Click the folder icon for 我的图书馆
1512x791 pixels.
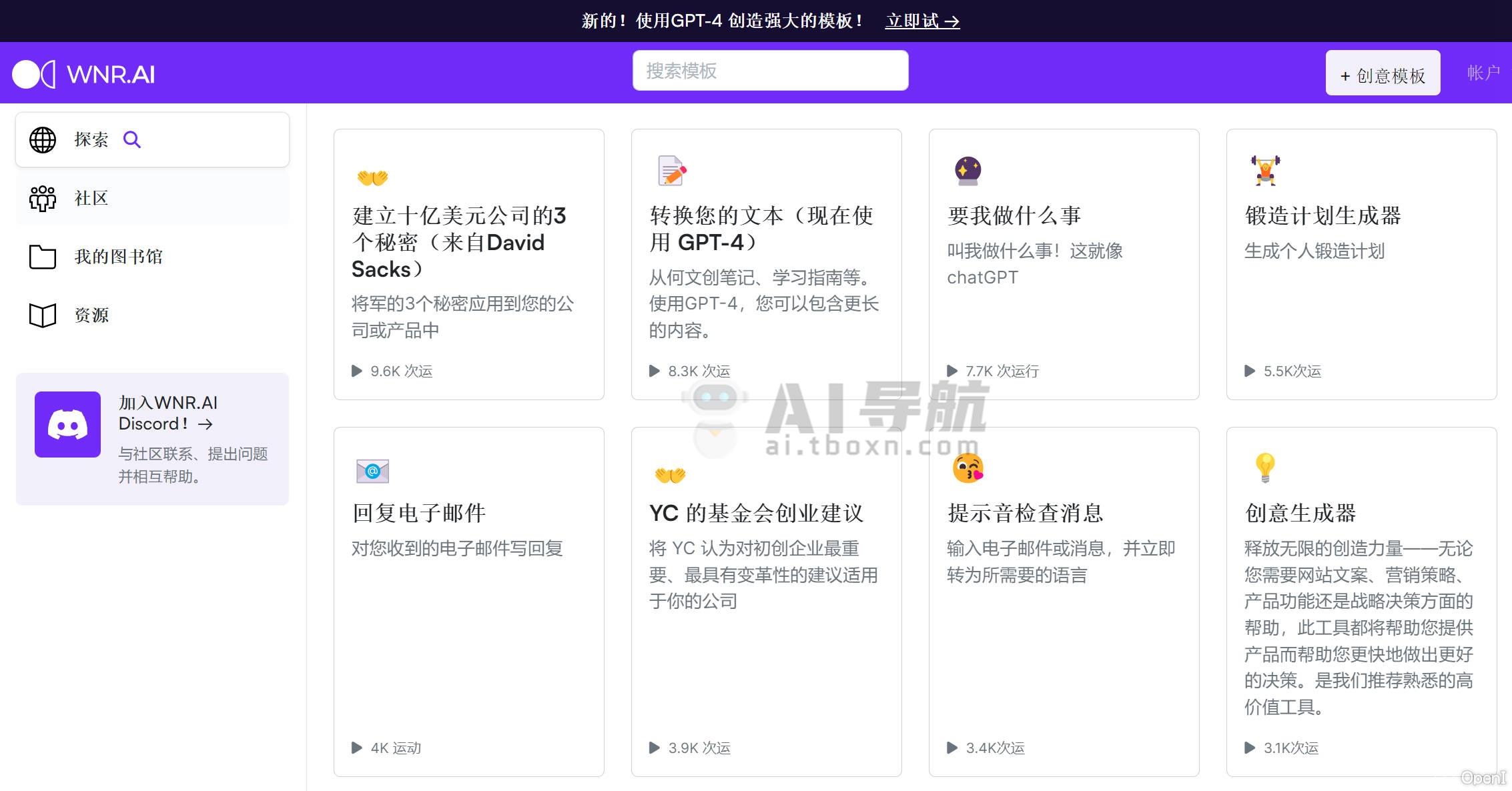pos(43,257)
